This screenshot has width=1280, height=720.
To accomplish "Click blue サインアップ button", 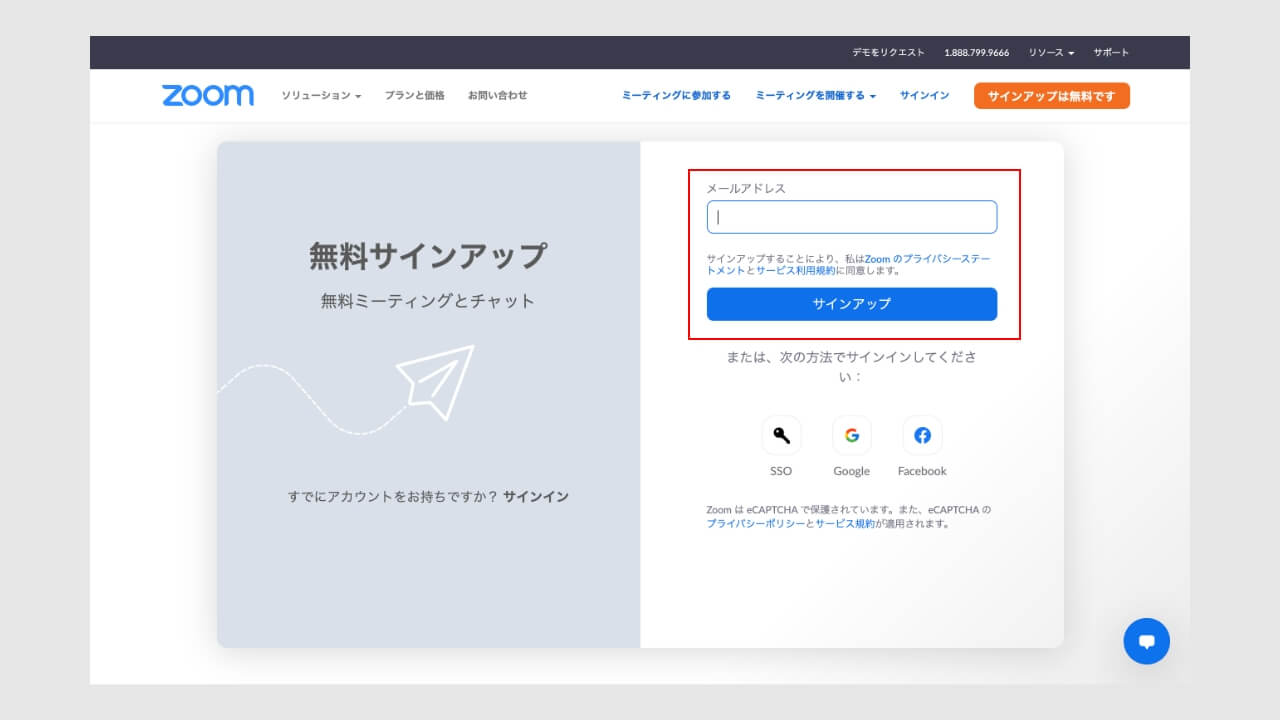I will click(852, 304).
